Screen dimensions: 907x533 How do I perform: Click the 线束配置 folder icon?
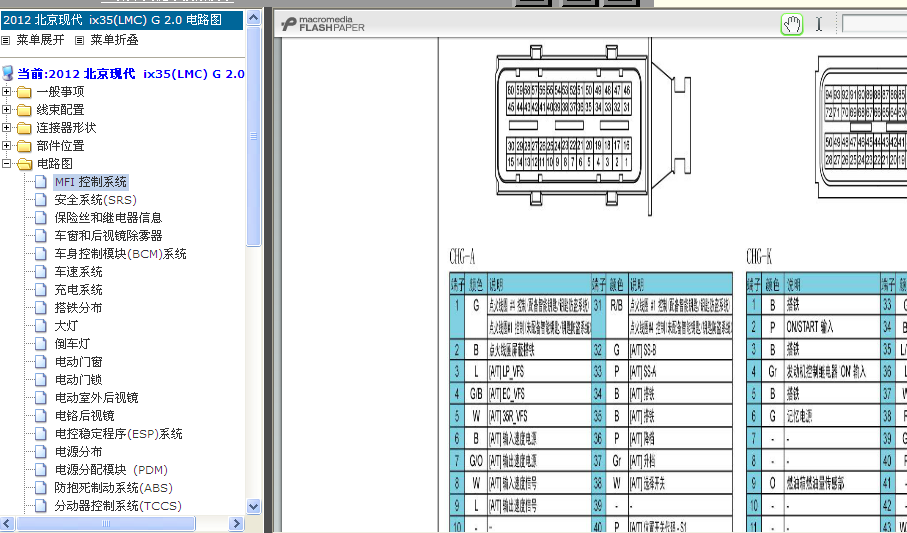coord(24,110)
